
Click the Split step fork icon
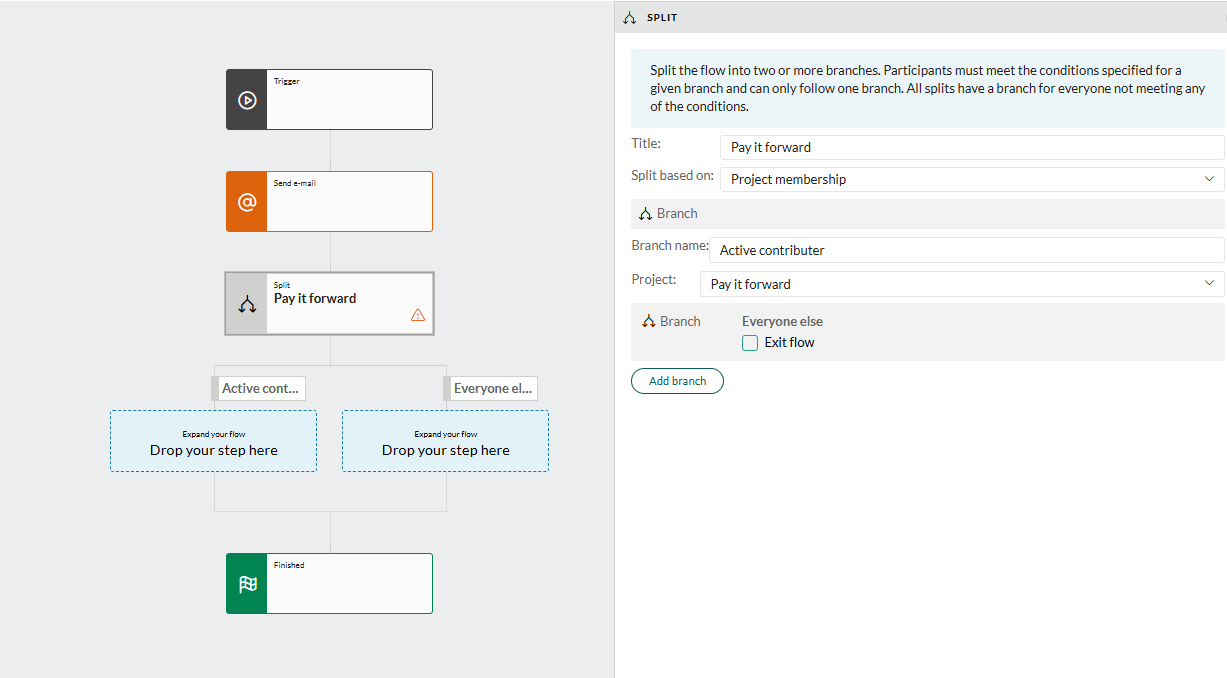(x=247, y=304)
